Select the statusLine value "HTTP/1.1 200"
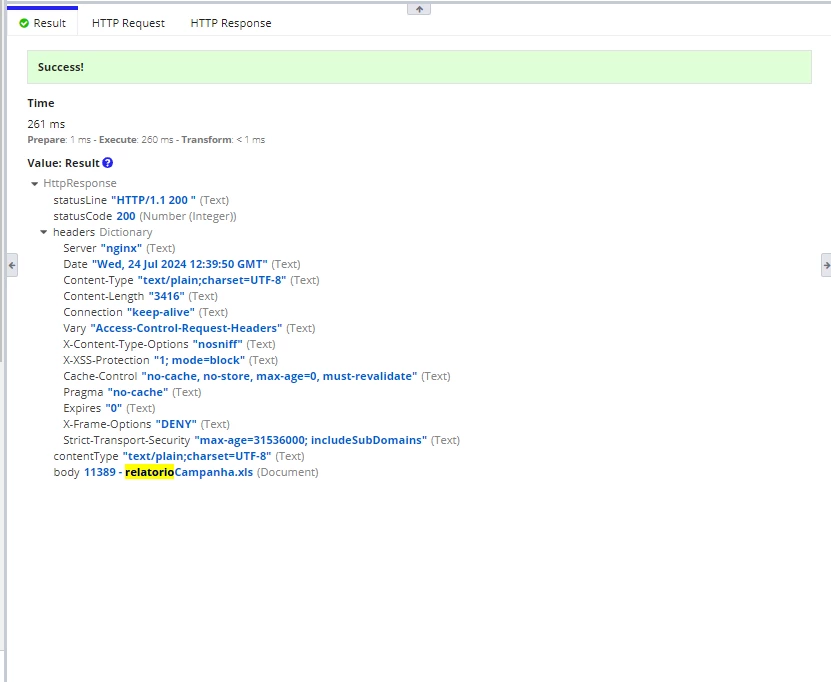 153,200
